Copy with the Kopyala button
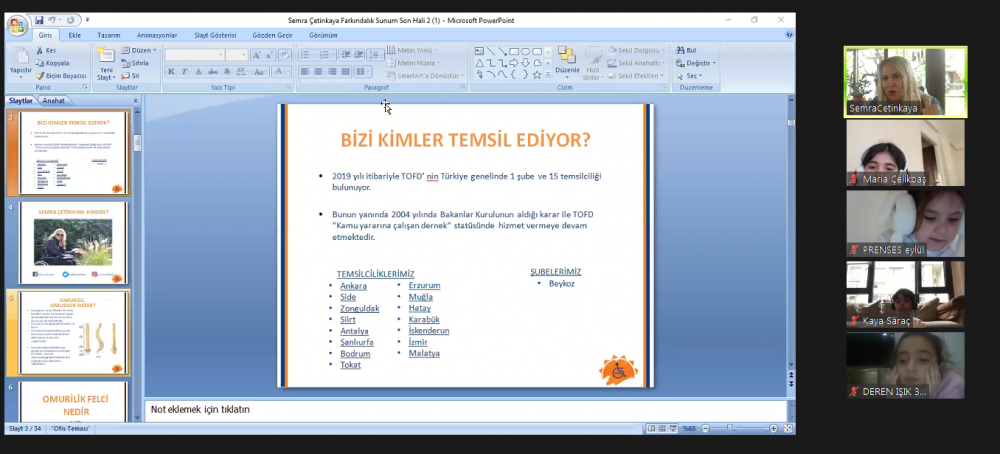The height and width of the screenshot is (454, 1000). click(x=52, y=63)
